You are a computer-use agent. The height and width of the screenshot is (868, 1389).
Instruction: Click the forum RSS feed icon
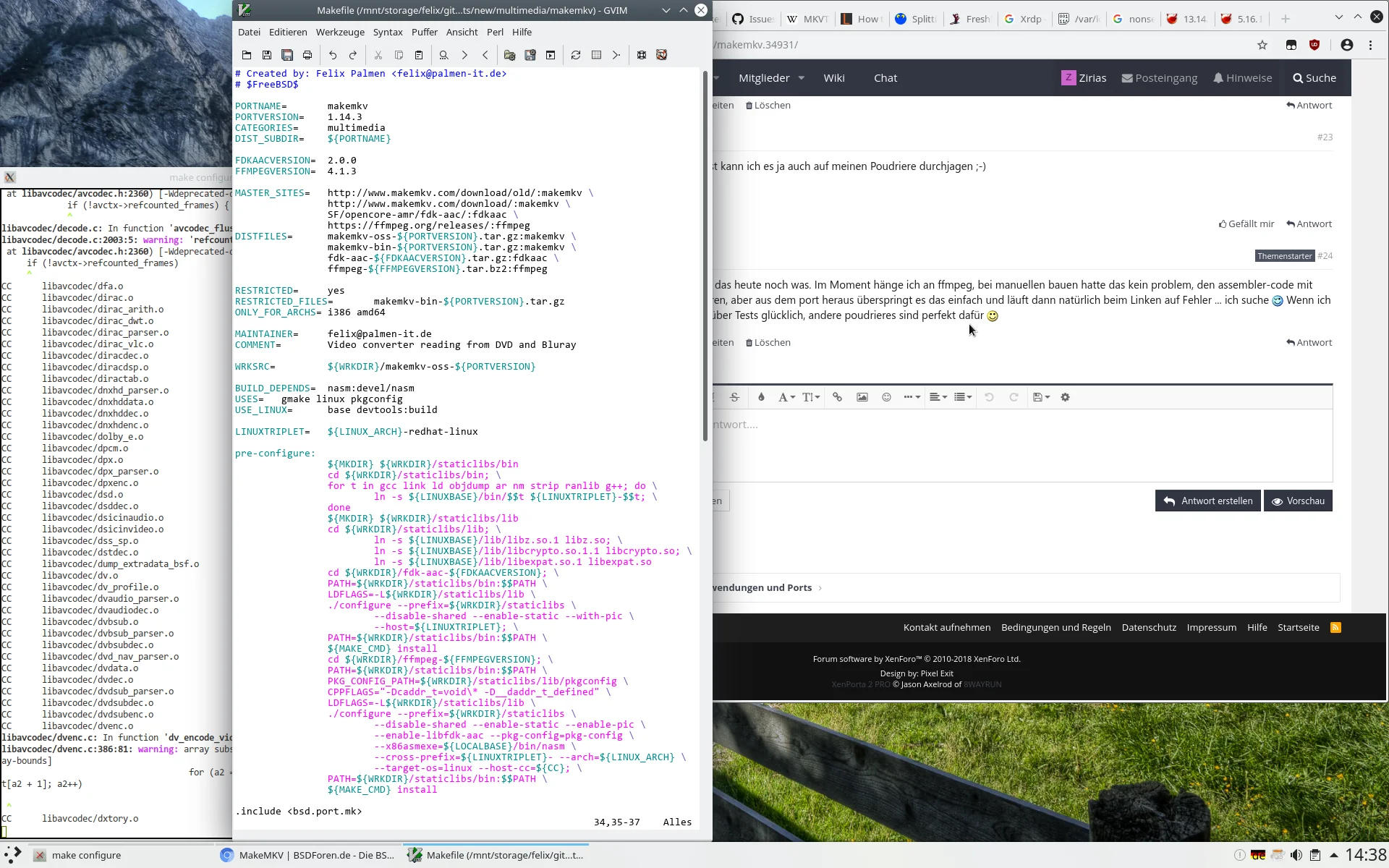(1336, 627)
